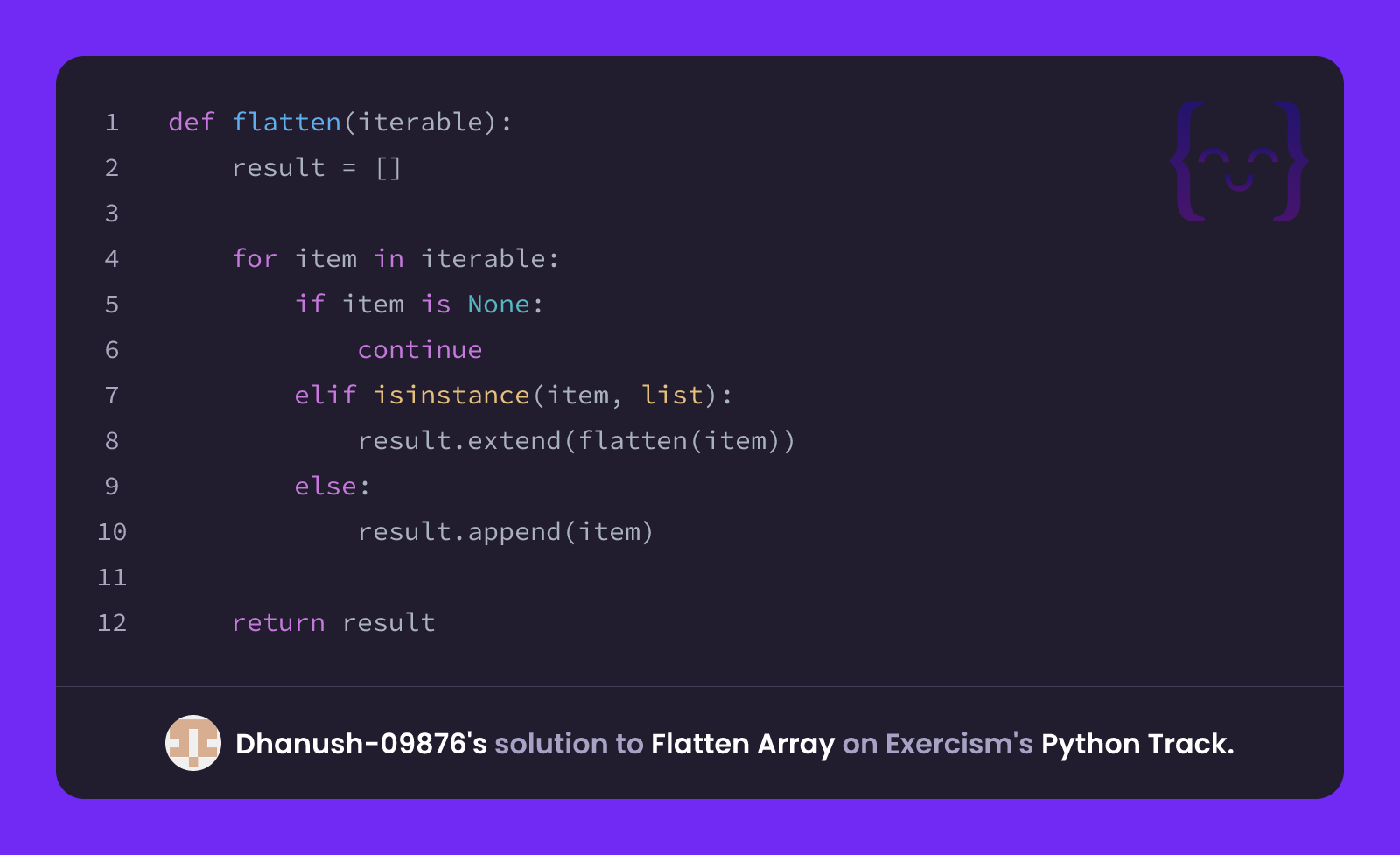Click 'return result' on line 12

pyautogui.click(x=333, y=622)
